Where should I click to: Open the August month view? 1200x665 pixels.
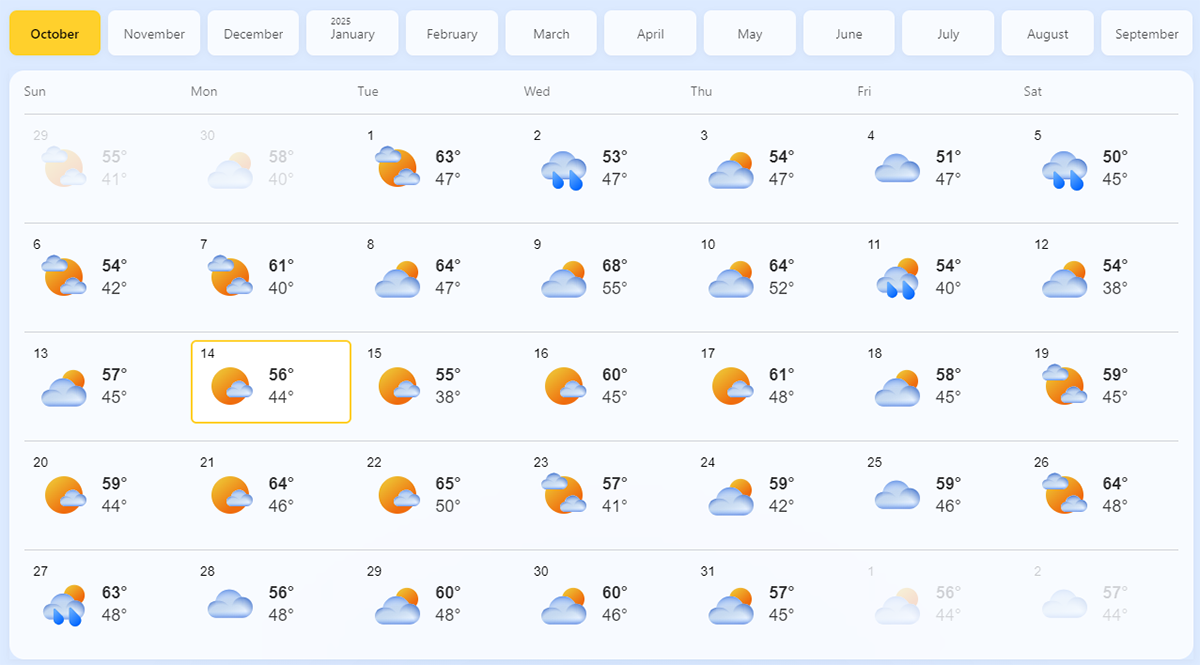click(1047, 33)
